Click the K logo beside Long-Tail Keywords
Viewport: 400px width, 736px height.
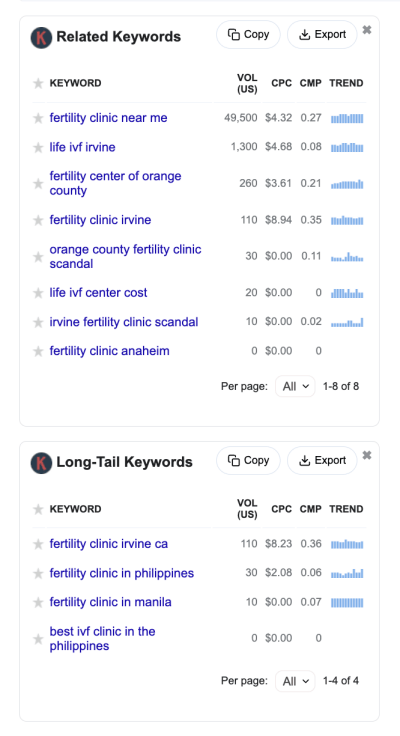tap(41, 463)
